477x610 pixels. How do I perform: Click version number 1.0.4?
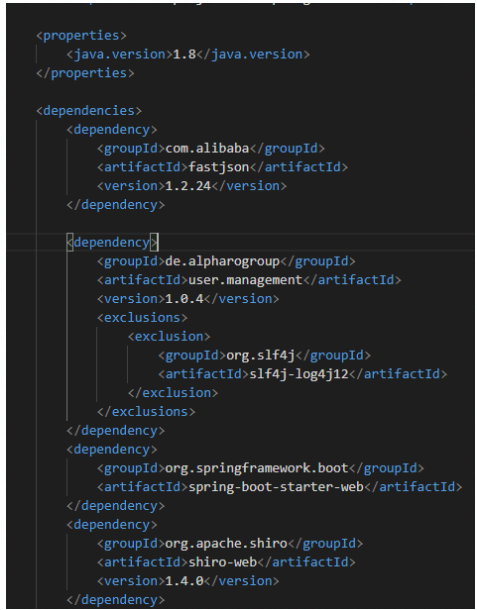tap(184, 299)
